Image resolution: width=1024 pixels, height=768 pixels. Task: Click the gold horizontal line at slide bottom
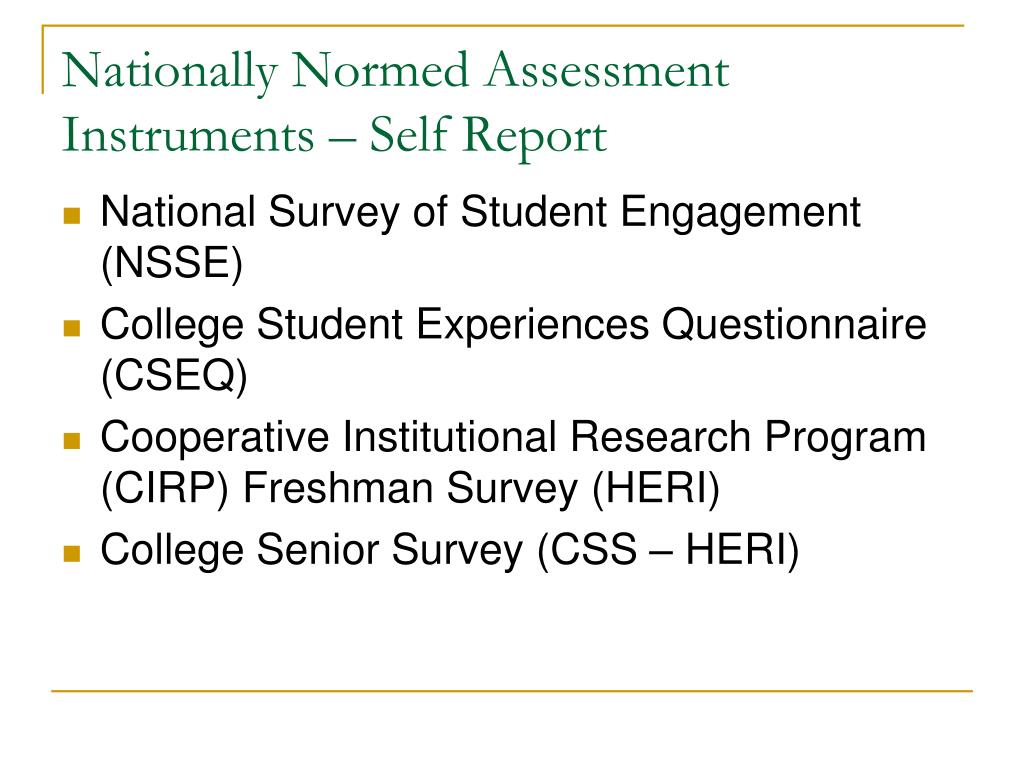(512, 690)
